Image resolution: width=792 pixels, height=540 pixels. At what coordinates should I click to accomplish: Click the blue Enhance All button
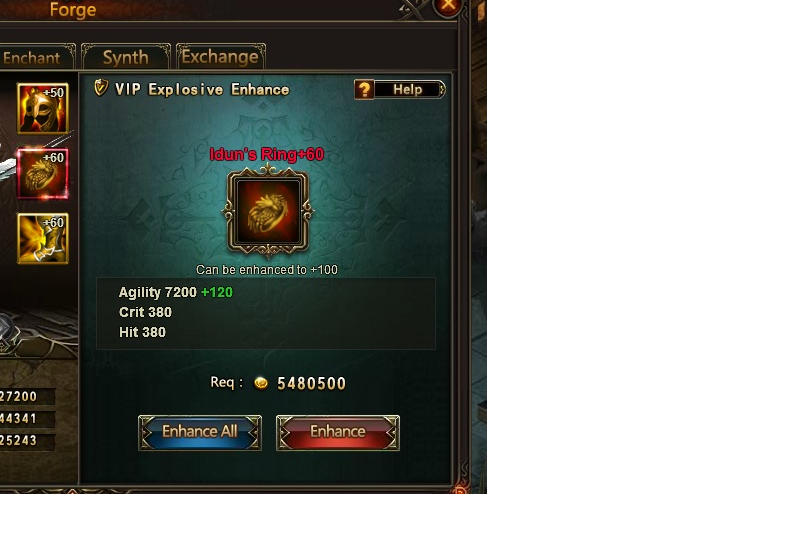point(200,432)
